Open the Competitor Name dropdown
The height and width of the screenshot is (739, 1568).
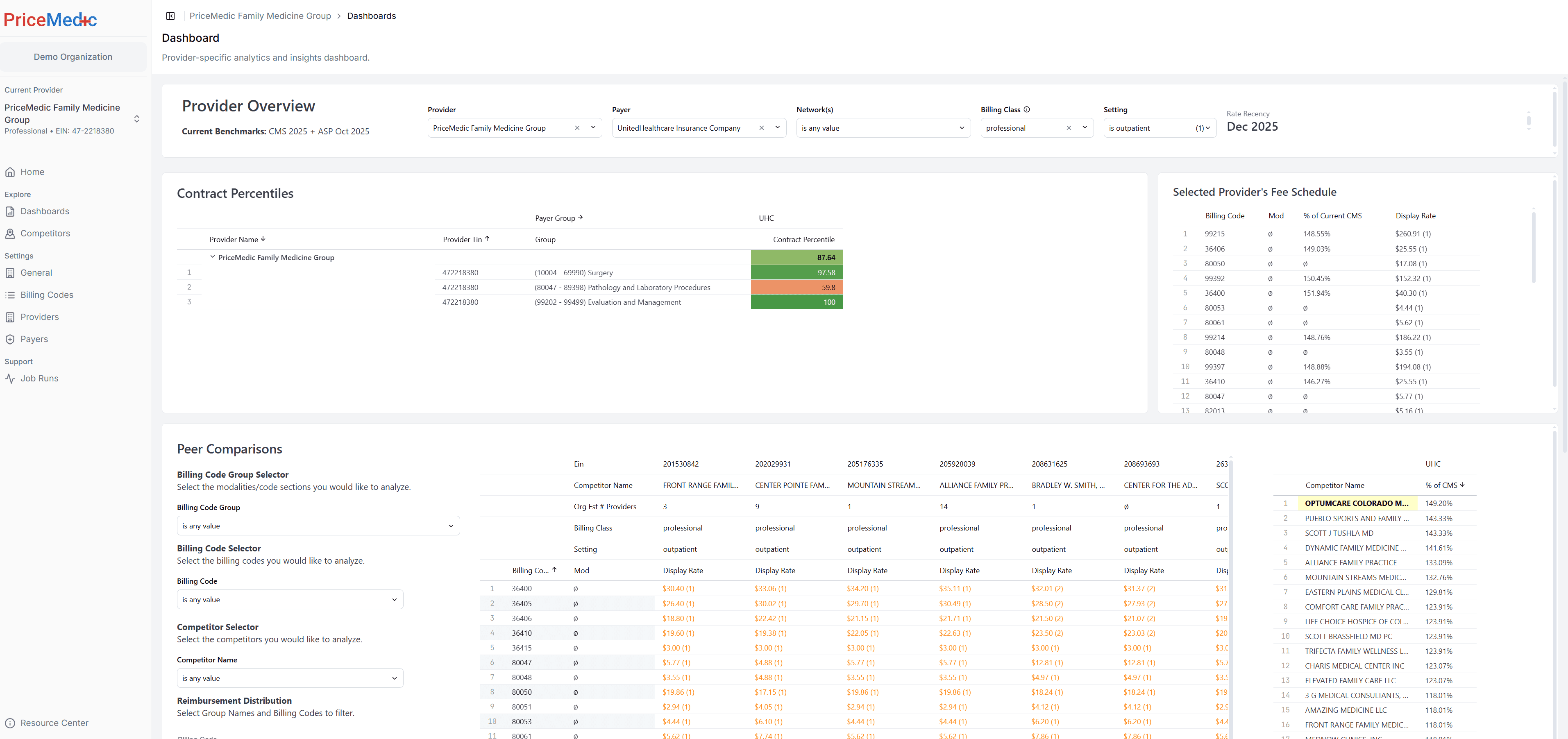click(x=290, y=678)
